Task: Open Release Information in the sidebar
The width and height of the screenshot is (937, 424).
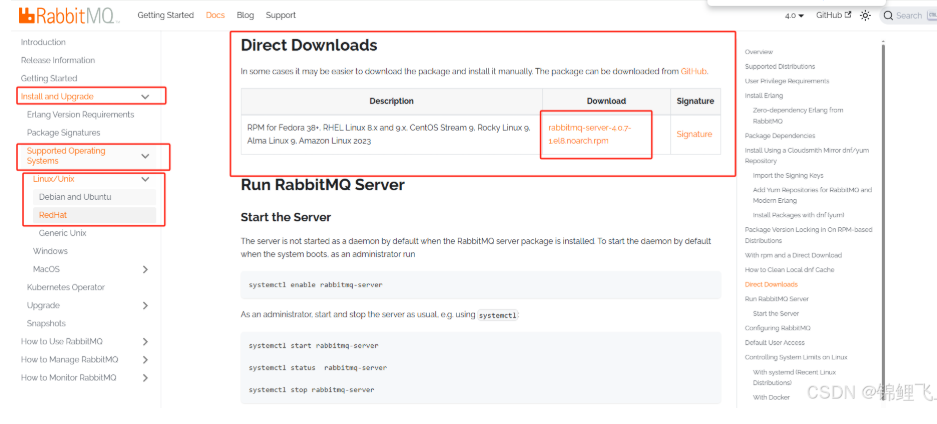Action: tap(57, 60)
